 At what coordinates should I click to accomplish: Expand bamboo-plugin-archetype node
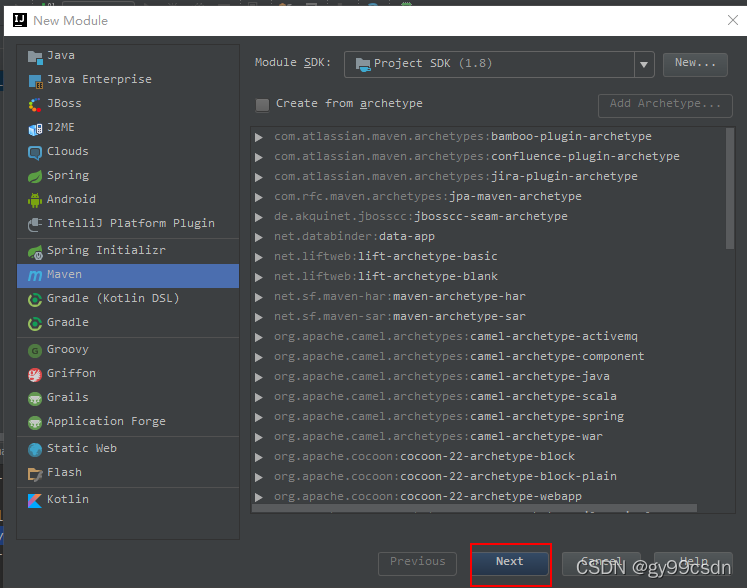tap(259, 137)
